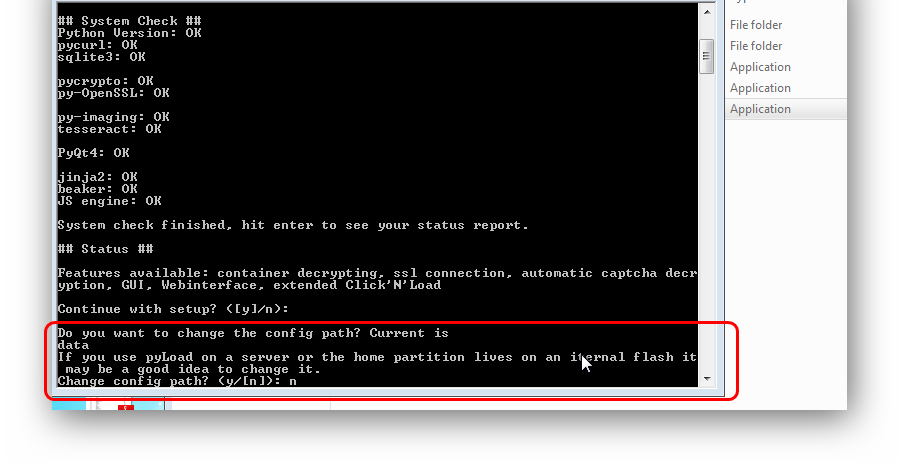This screenshot has width=899, height=462.
Task: Click the 'JS engine: OK' line
Action: click(110, 201)
